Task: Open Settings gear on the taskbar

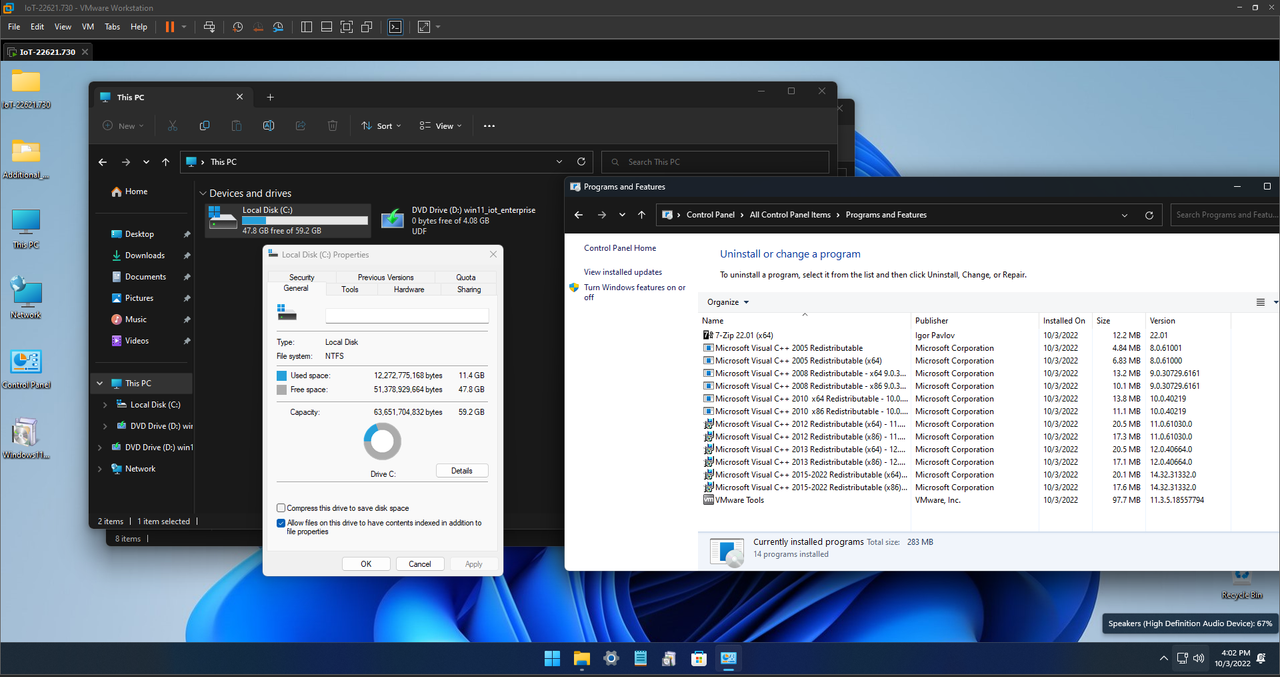Action: (611, 658)
